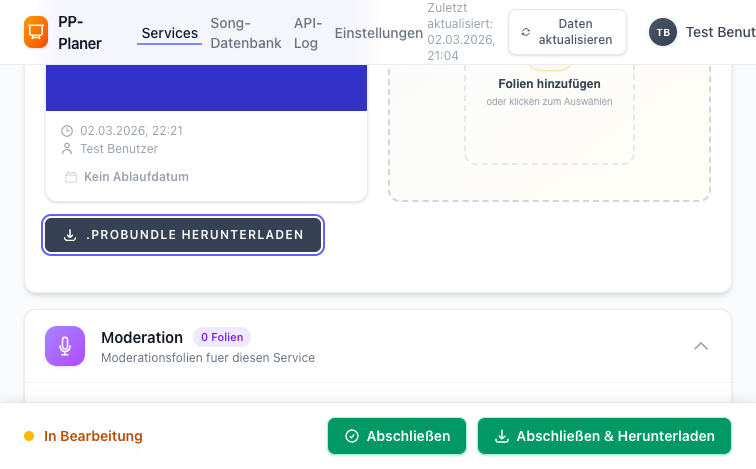Open the Test Benutzer account menu
This screenshot has height=469, width=756.
pyautogui.click(x=718, y=32)
